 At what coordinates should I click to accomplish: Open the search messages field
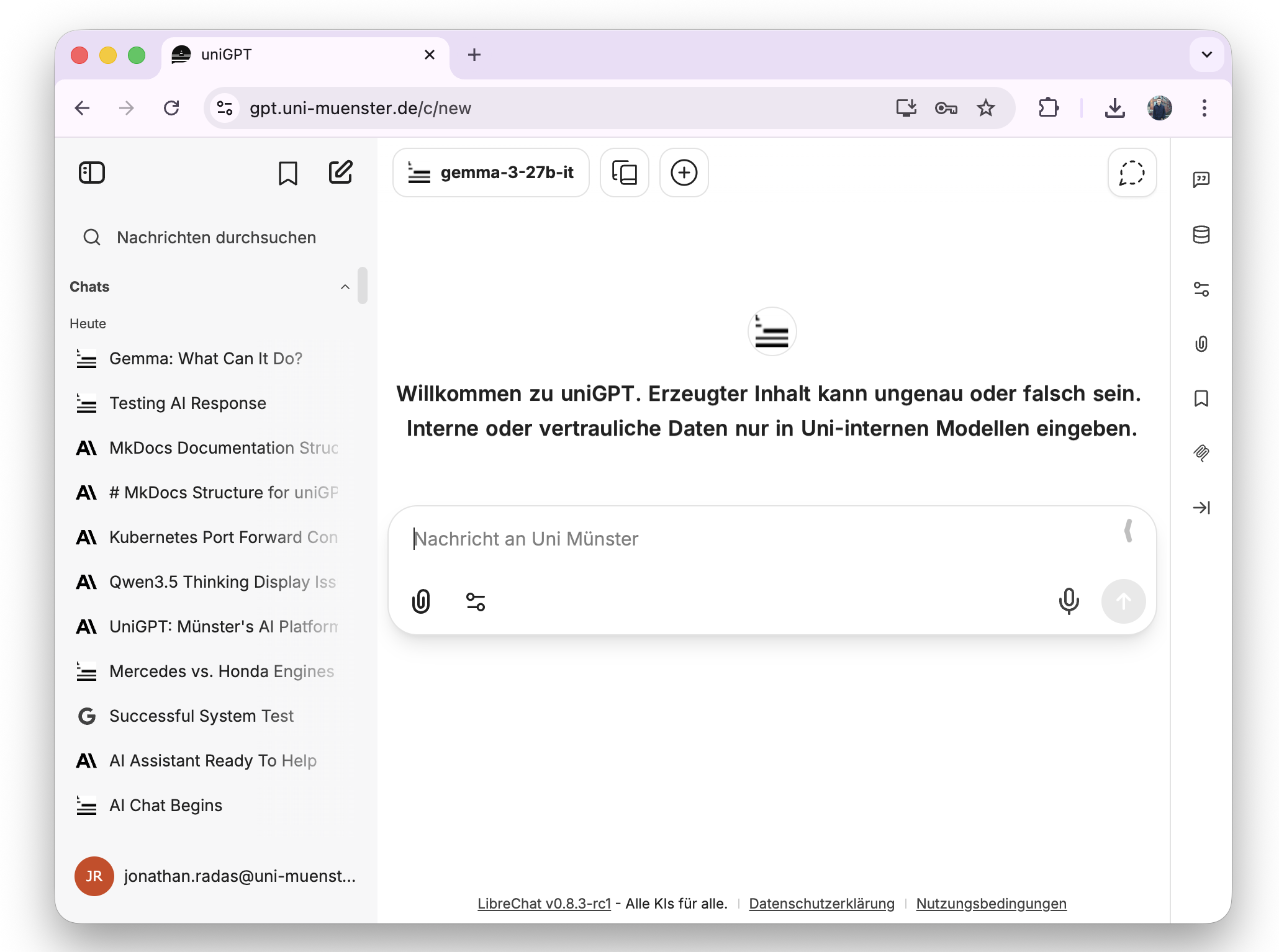(x=217, y=237)
